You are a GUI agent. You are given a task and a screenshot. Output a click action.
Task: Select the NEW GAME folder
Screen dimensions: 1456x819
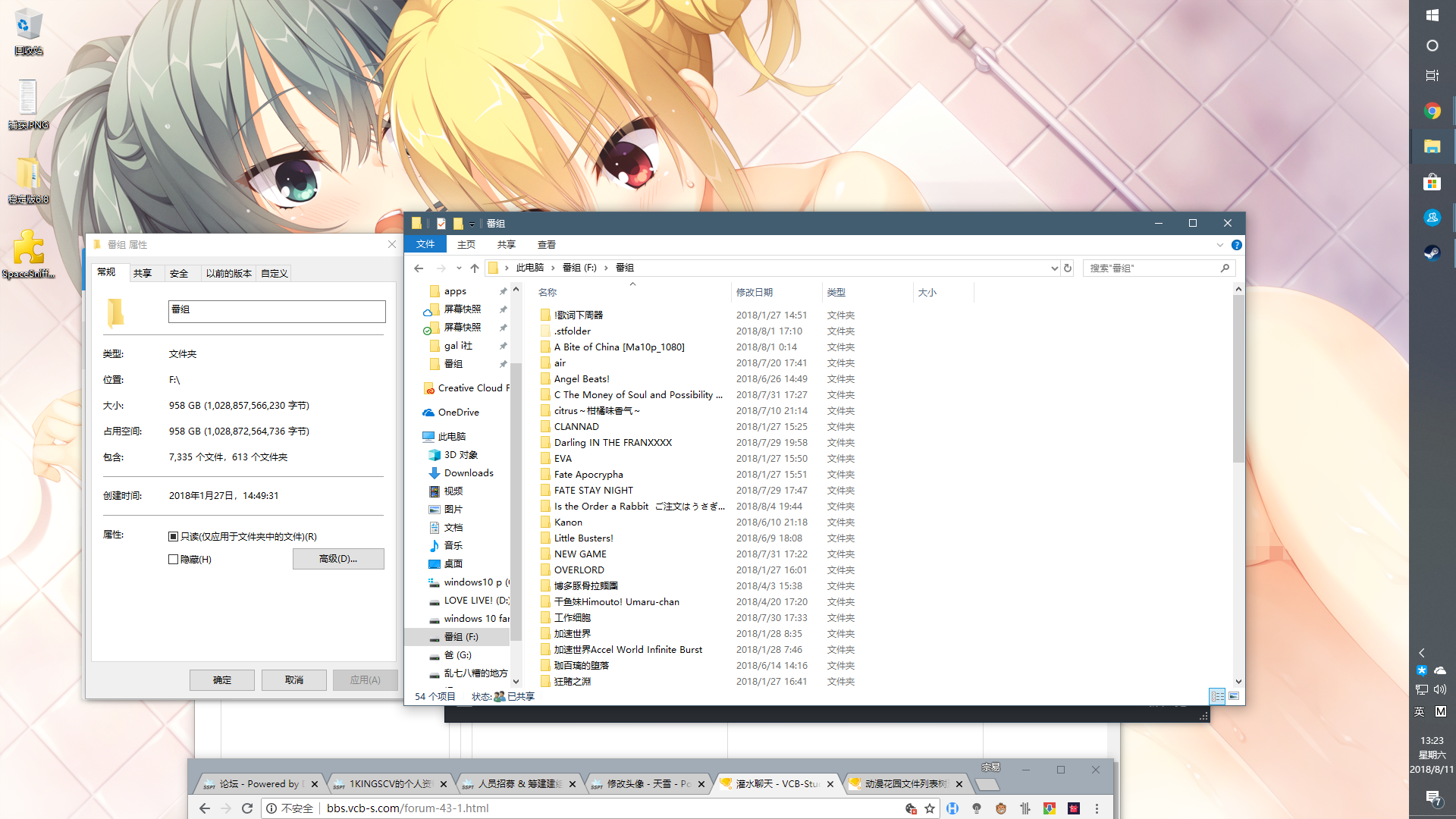pos(580,554)
